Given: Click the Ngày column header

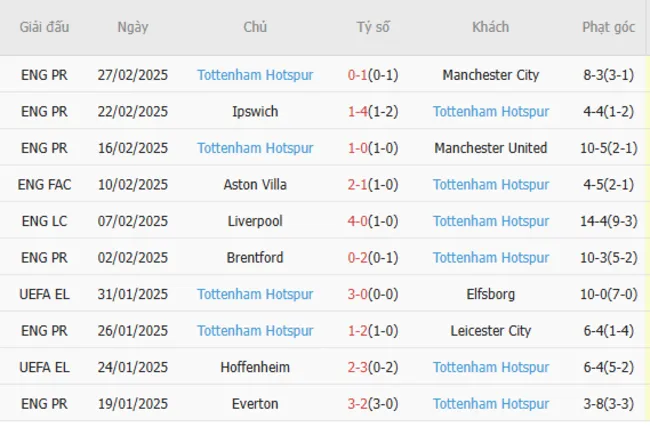Looking at the screenshot, I should point(134,27).
